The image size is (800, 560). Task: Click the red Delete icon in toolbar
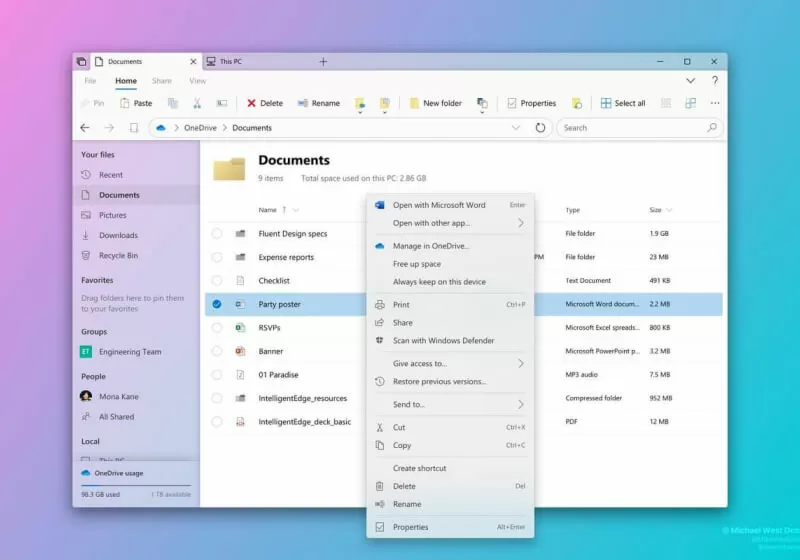(251, 103)
